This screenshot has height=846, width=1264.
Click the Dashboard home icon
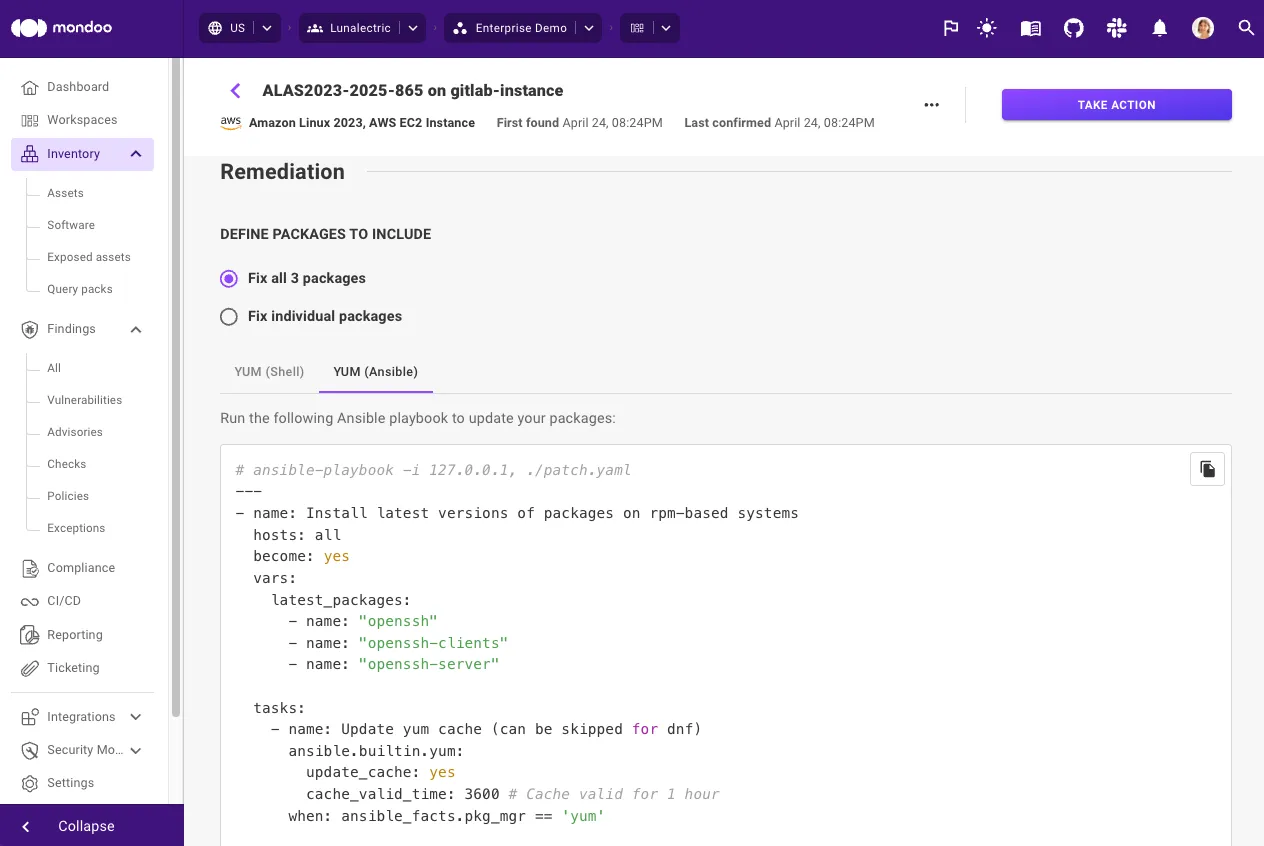30,87
